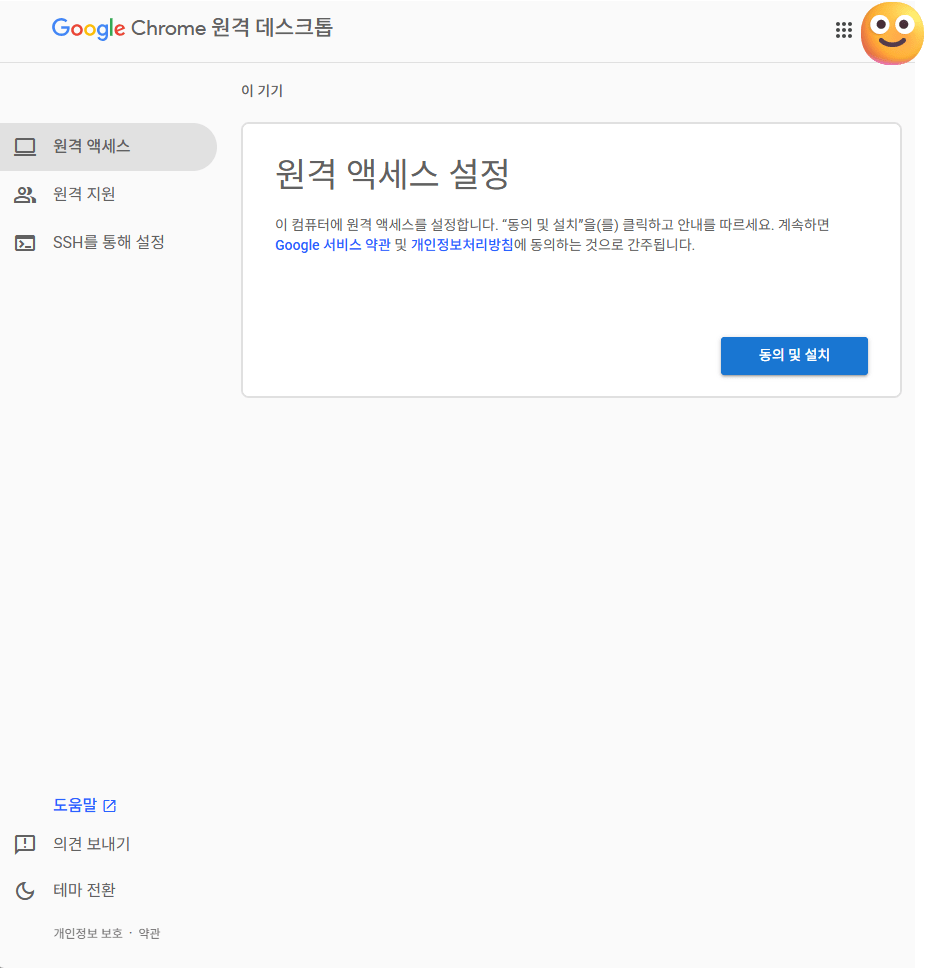This screenshot has width=925, height=968.
Task: Click the Google logo in the header
Action: pos(88,28)
